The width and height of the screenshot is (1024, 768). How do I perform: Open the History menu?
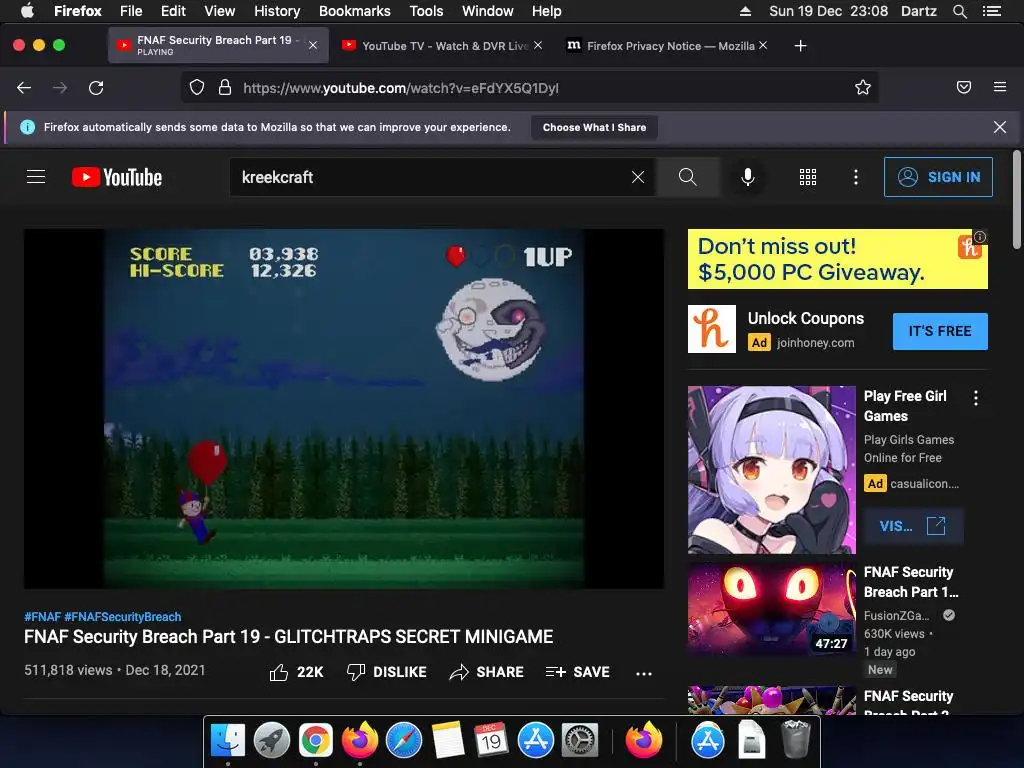(x=277, y=11)
